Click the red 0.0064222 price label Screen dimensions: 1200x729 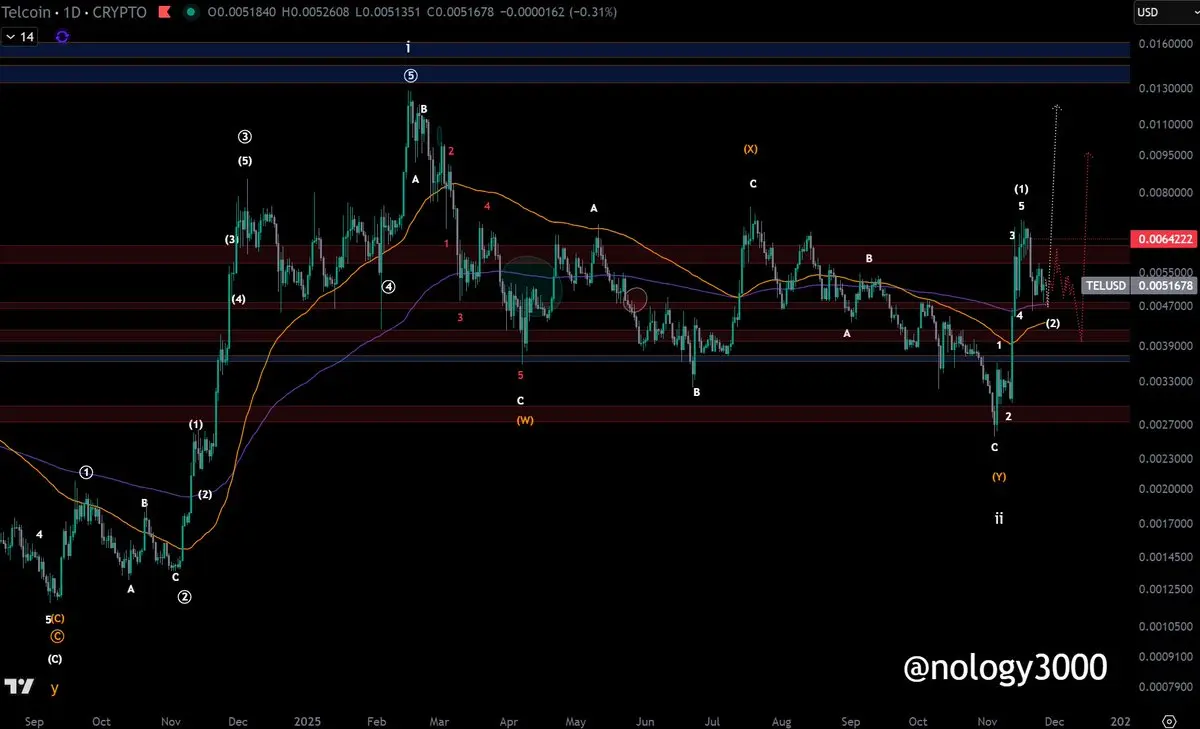pos(1163,239)
